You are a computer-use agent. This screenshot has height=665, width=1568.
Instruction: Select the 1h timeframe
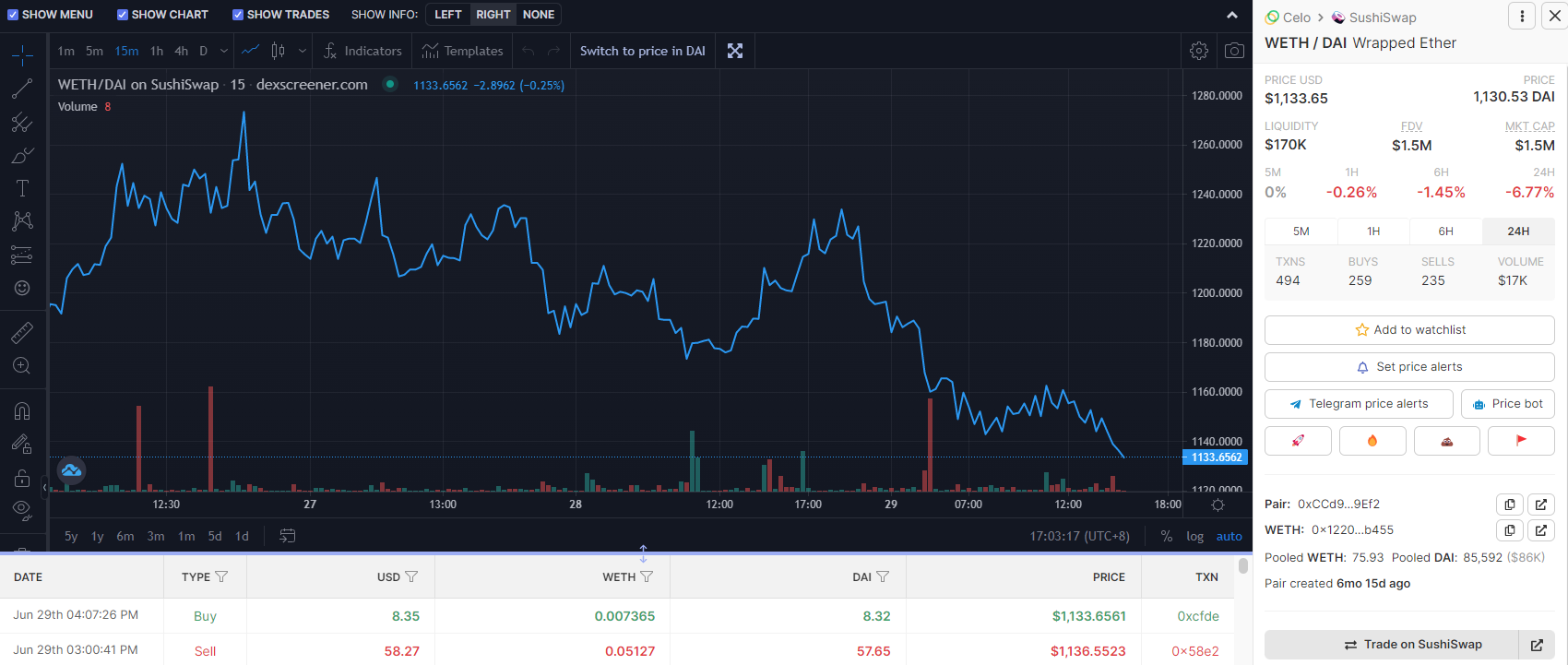(x=157, y=51)
